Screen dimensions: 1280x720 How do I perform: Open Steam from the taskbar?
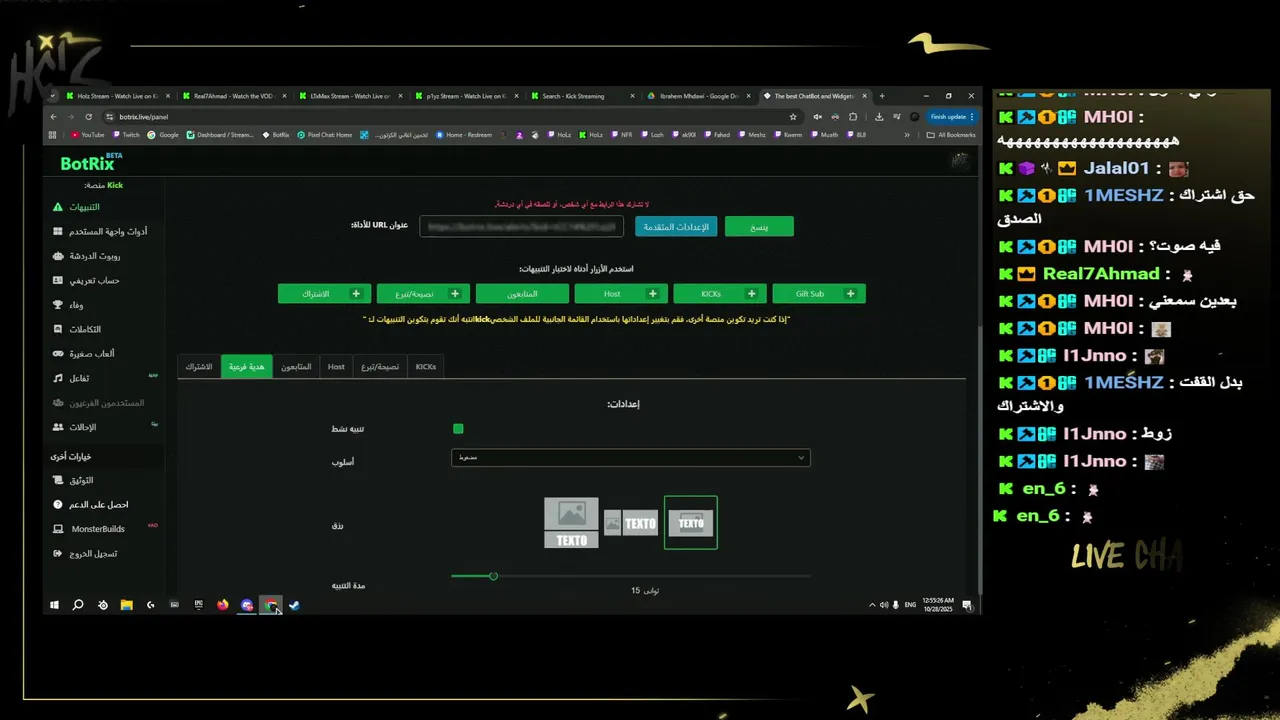click(x=294, y=605)
